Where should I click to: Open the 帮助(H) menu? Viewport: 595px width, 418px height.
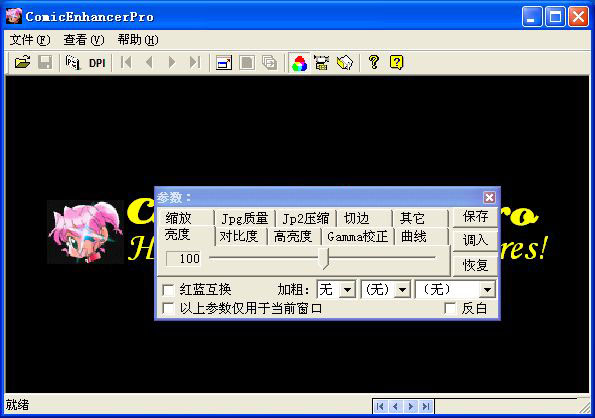(x=138, y=39)
